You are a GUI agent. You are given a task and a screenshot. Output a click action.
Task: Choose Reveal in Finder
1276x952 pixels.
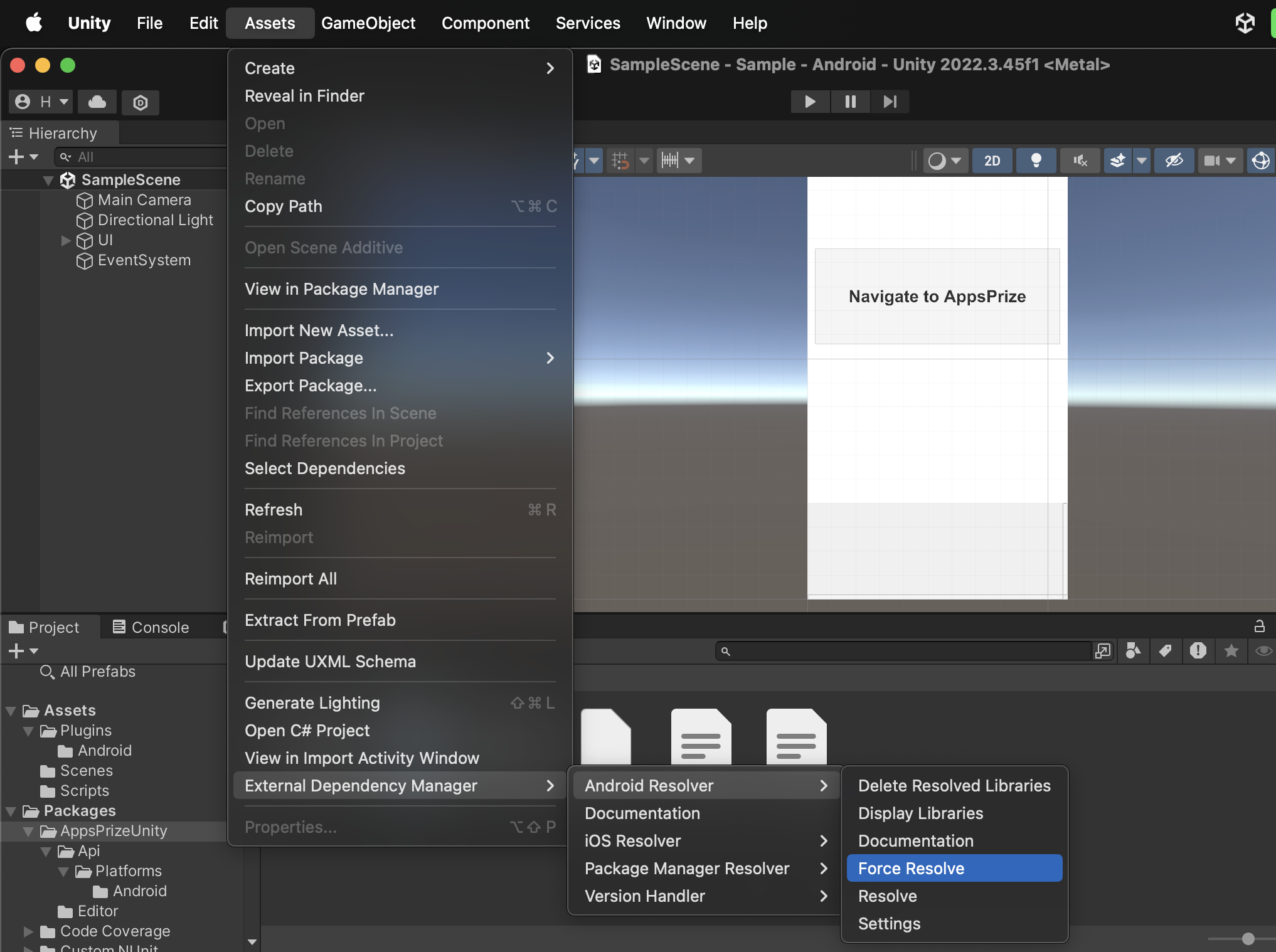(400, 96)
